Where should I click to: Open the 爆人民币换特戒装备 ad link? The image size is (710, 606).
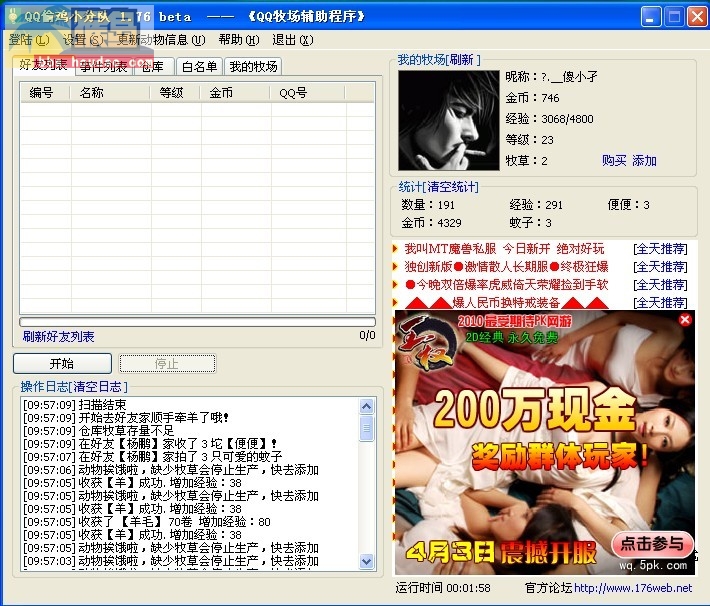point(506,302)
